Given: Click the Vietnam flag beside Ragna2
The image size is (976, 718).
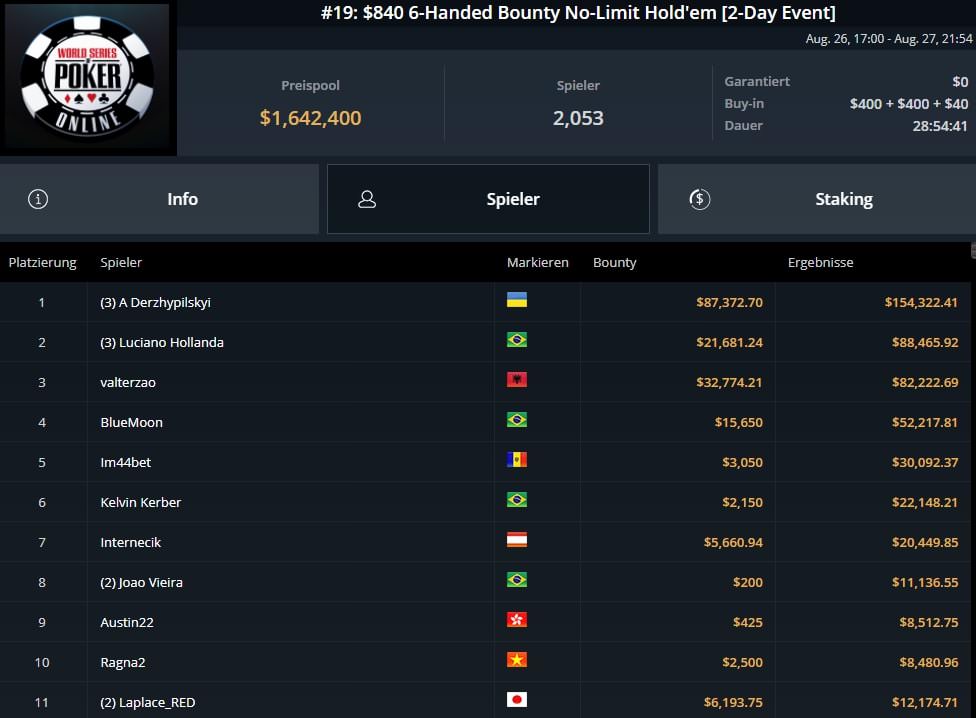Looking at the screenshot, I should click(x=517, y=660).
